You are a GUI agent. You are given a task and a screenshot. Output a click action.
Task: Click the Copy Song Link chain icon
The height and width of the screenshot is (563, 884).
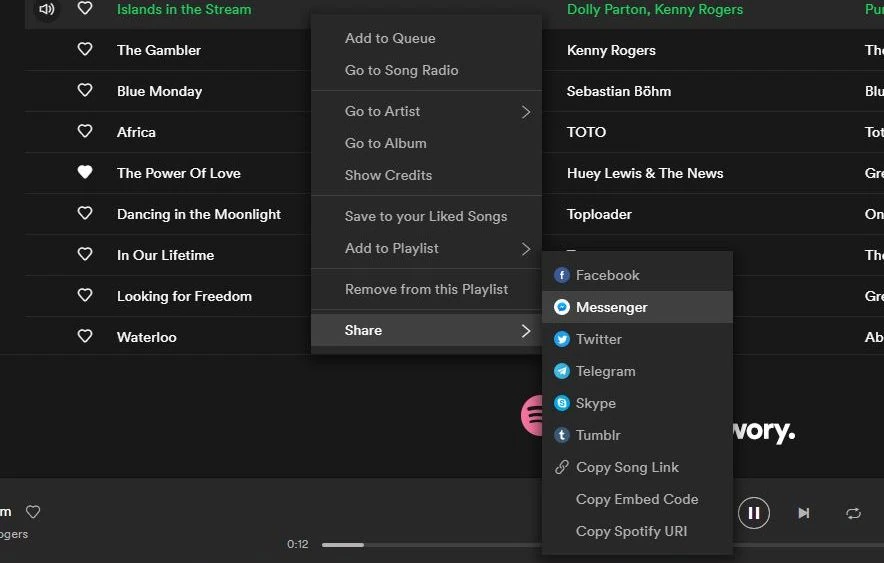(x=562, y=467)
